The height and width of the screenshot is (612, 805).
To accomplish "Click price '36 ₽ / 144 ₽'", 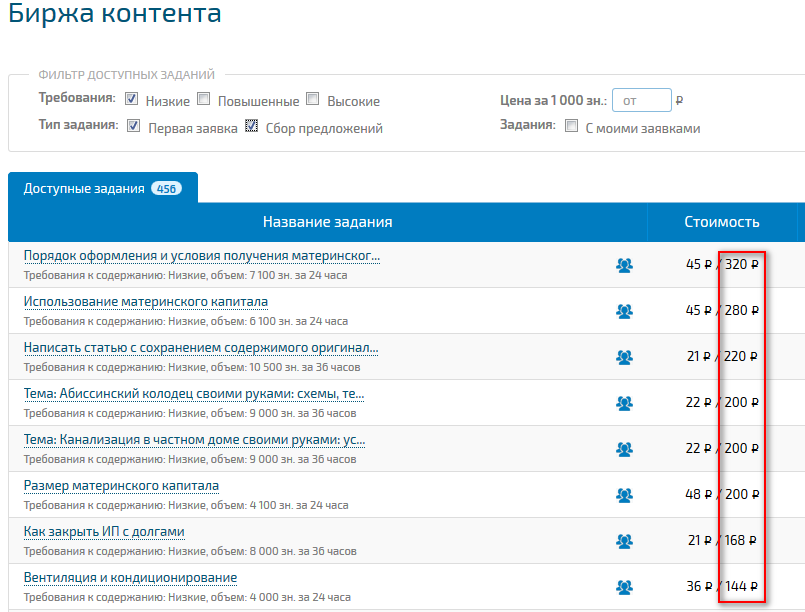I will coord(722,586).
